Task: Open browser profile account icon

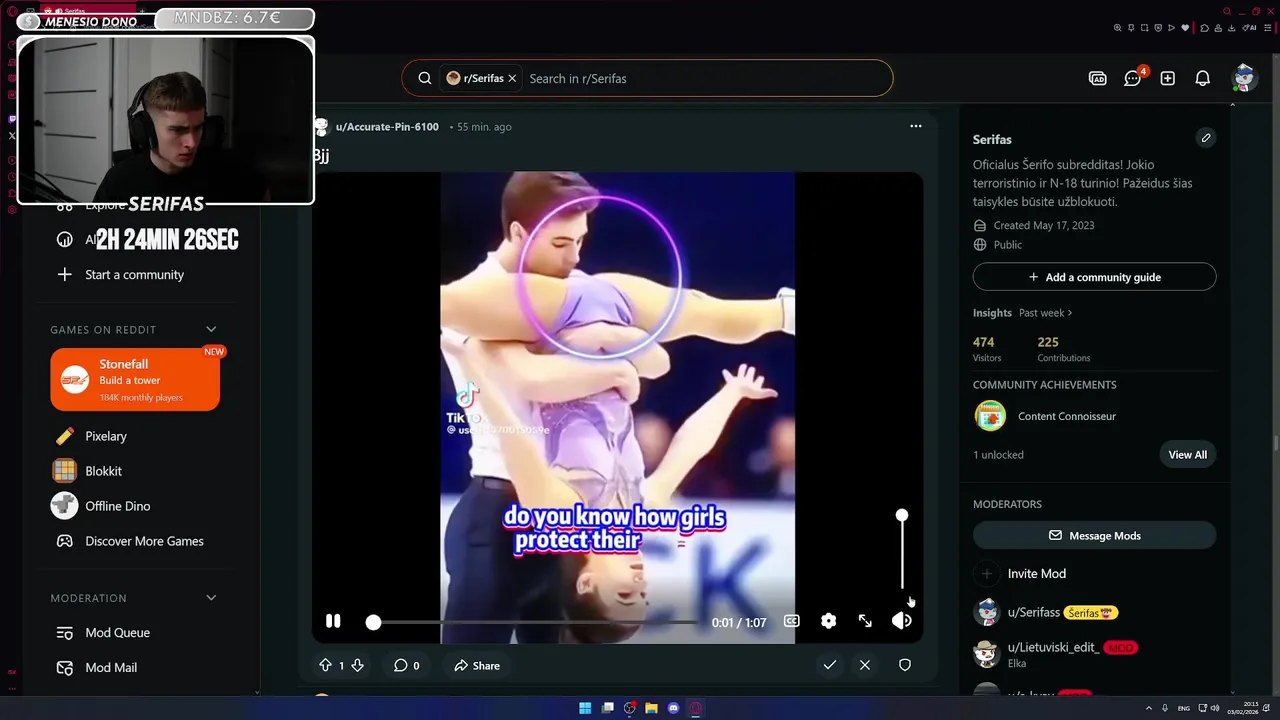Action: click(x=1218, y=28)
